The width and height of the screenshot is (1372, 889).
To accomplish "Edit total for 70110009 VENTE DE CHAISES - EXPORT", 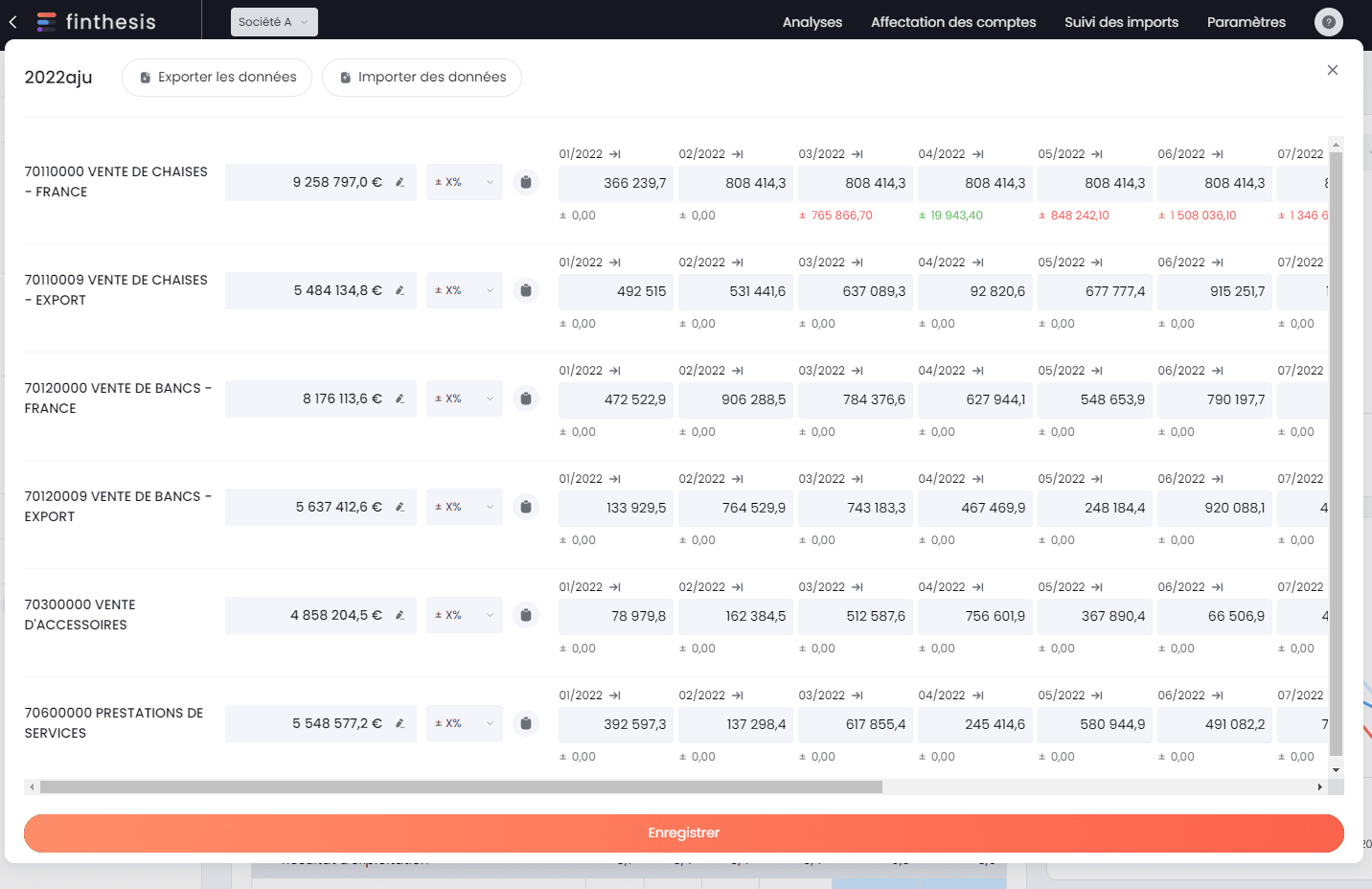I will (x=400, y=290).
